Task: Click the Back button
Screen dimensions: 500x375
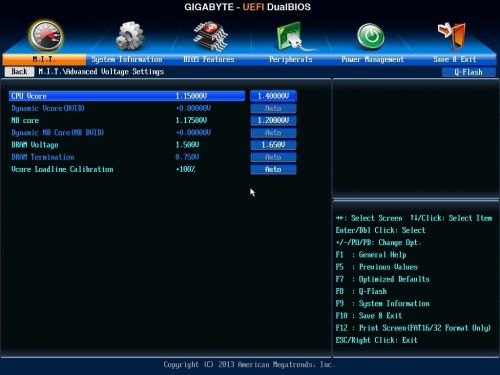Action: [x=19, y=72]
